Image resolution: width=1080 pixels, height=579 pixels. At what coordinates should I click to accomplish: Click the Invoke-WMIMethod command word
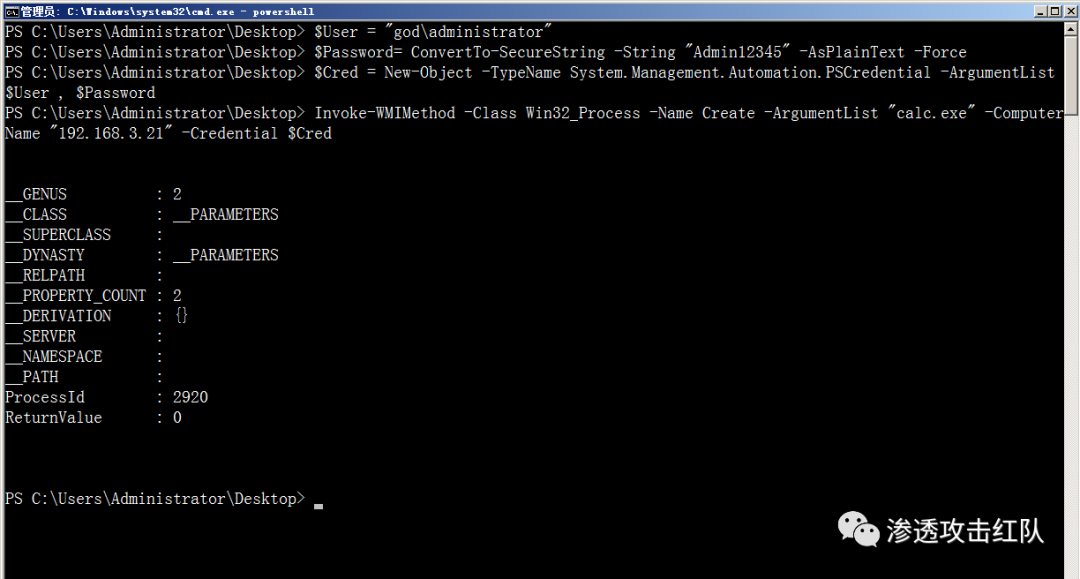[384, 113]
